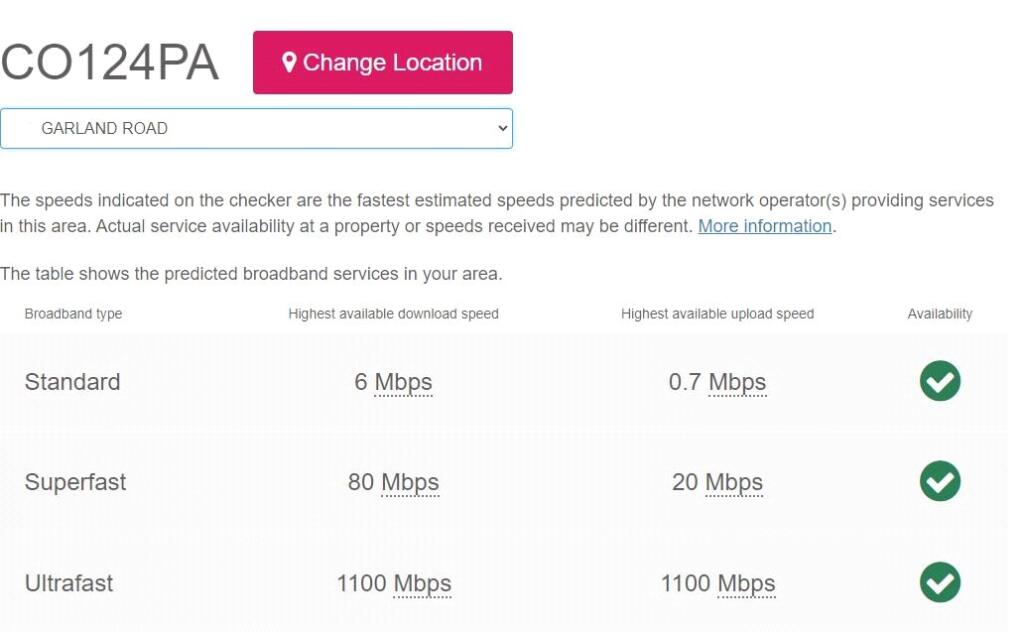
Task: Click Mbps abbreviation for Superfast download speed
Action: pos(410,482)
